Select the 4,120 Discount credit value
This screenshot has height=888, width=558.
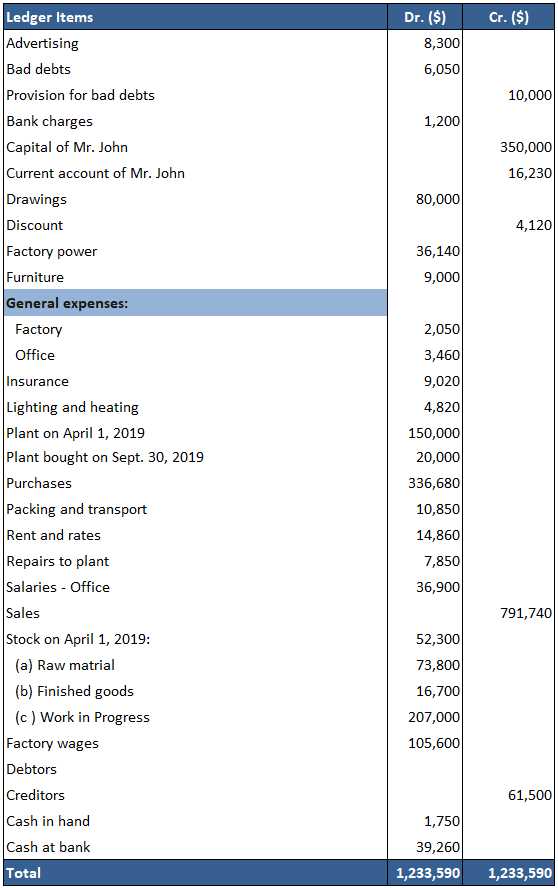click(534, 225)
